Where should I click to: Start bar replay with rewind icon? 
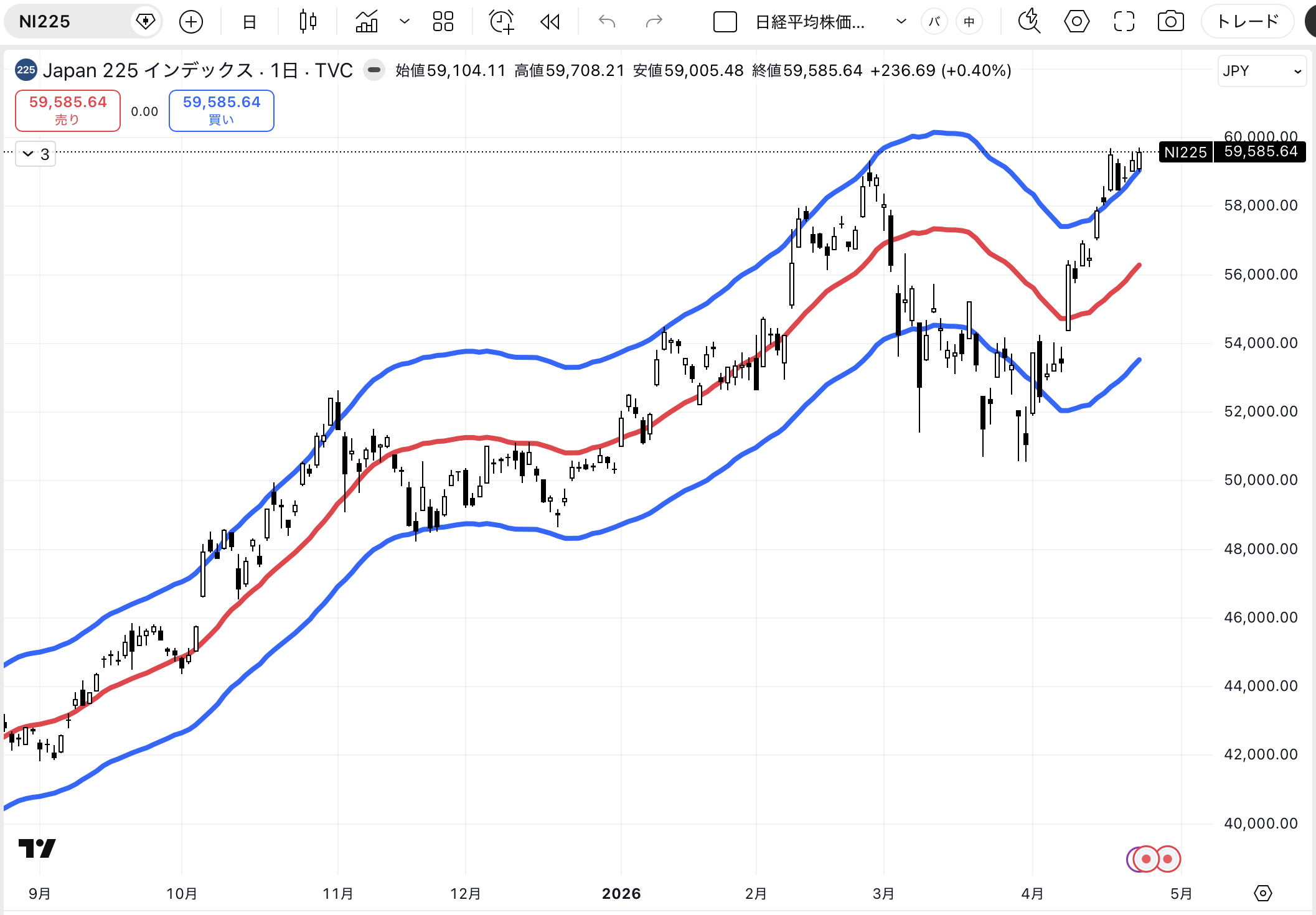pyautogui.click(x=550, y=22)
